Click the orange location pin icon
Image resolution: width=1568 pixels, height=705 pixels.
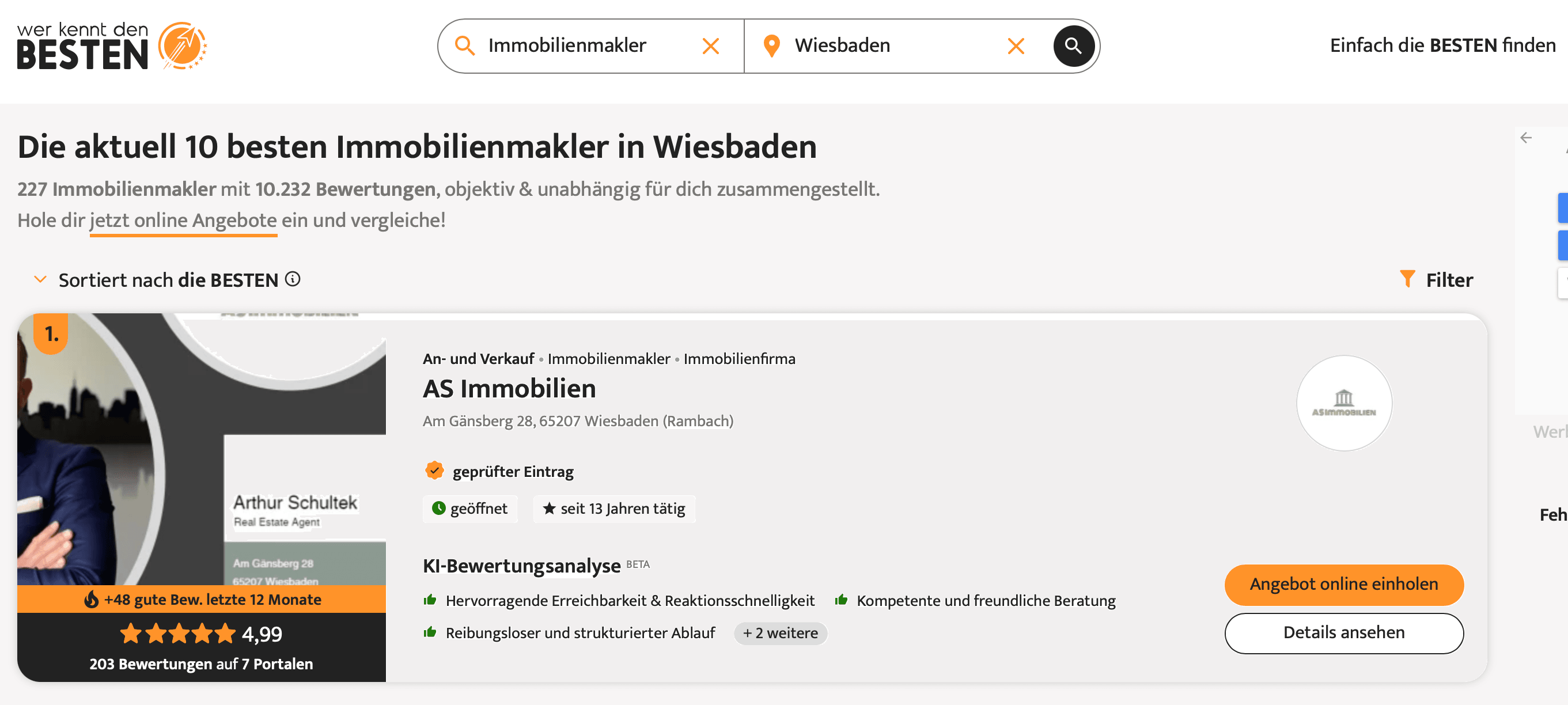point(772,45)
